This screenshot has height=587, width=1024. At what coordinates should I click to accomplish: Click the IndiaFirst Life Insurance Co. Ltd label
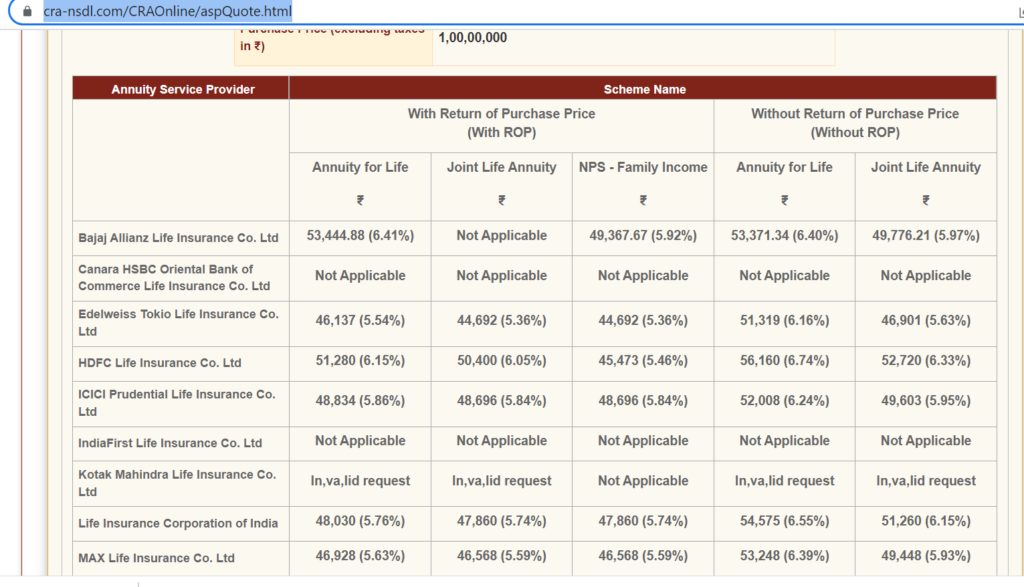tap(170, 442)
